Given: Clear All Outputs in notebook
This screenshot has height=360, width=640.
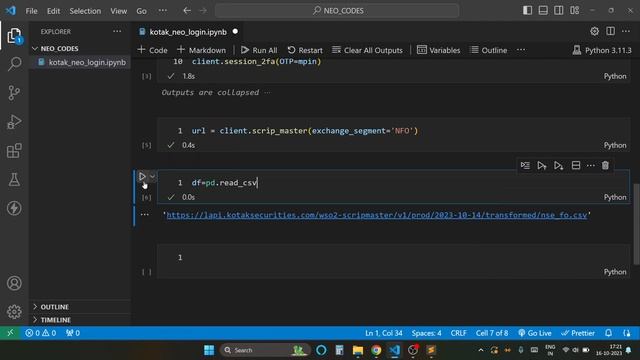Looking at the screenshot, I should point(367,50).
